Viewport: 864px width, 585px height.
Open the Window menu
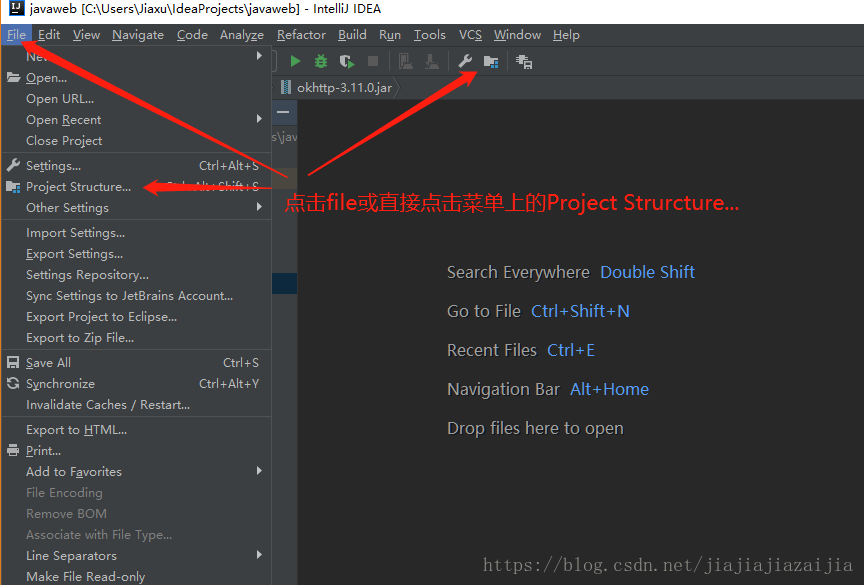click(x=517, y=35)
